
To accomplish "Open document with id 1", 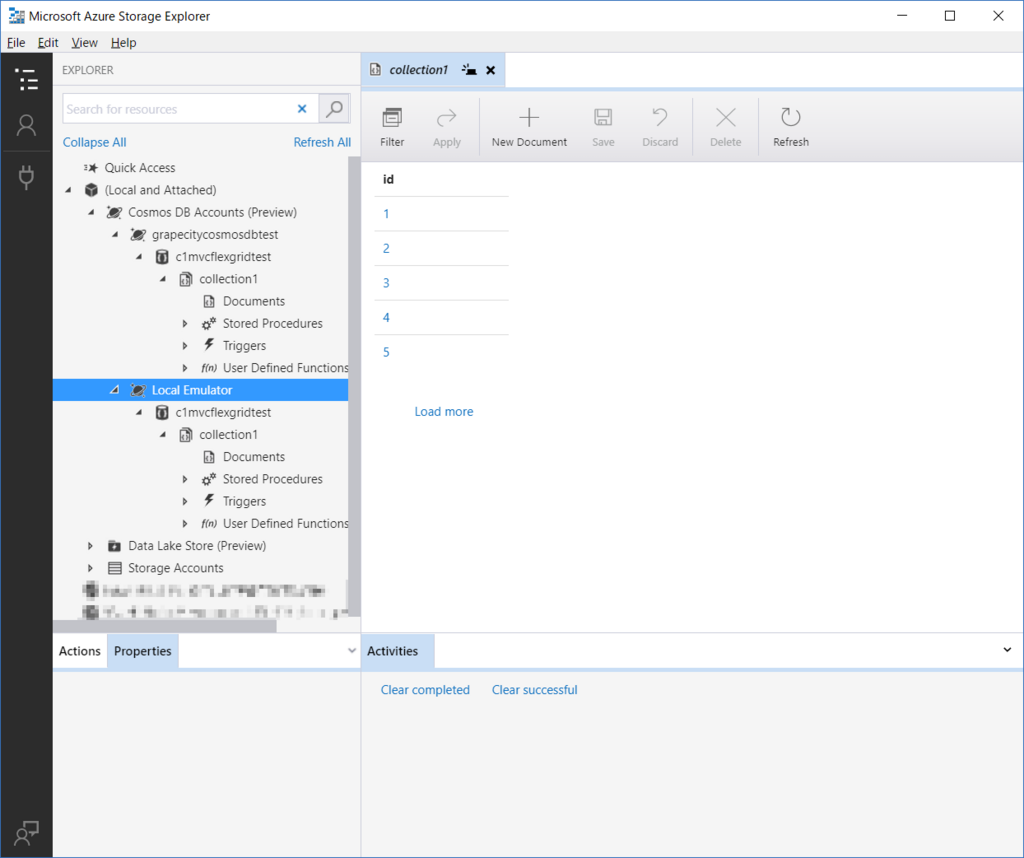I will [386, 214].
